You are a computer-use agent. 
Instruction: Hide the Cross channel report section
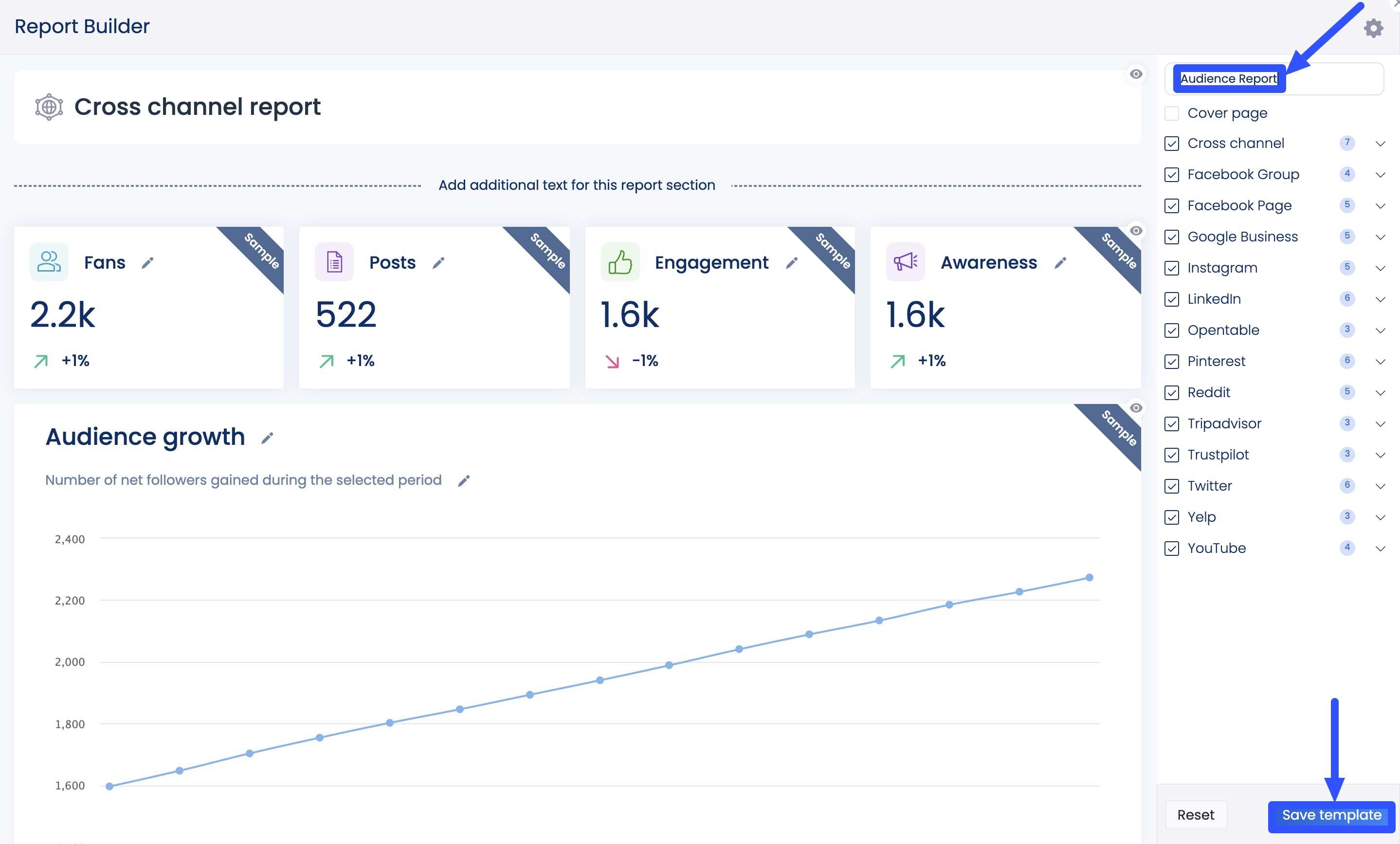[x=1135, y=74]
